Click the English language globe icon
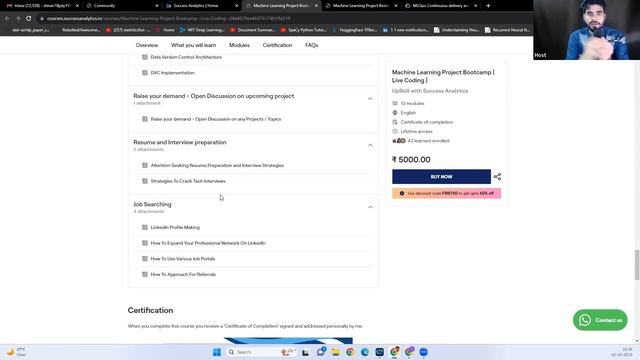The width and height of the screenshot is (640, 360). [x=395, y=113]
